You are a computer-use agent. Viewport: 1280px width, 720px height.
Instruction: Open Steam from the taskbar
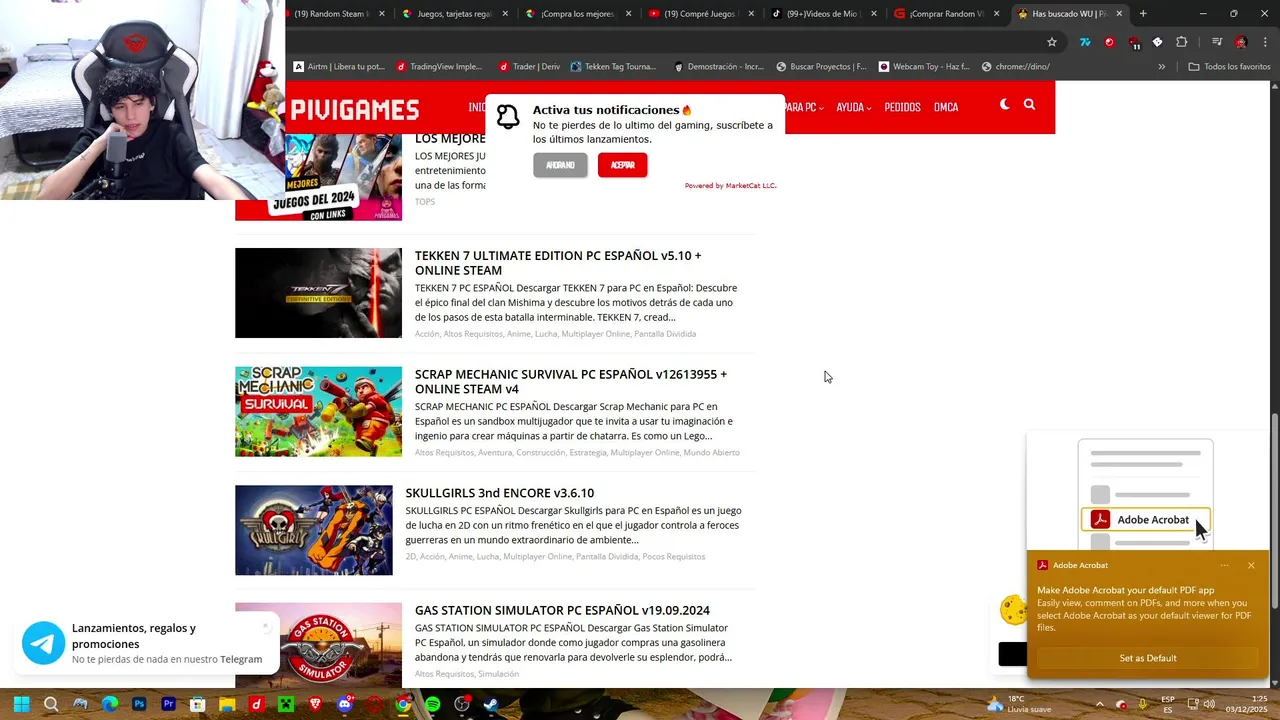click(491, 704)
